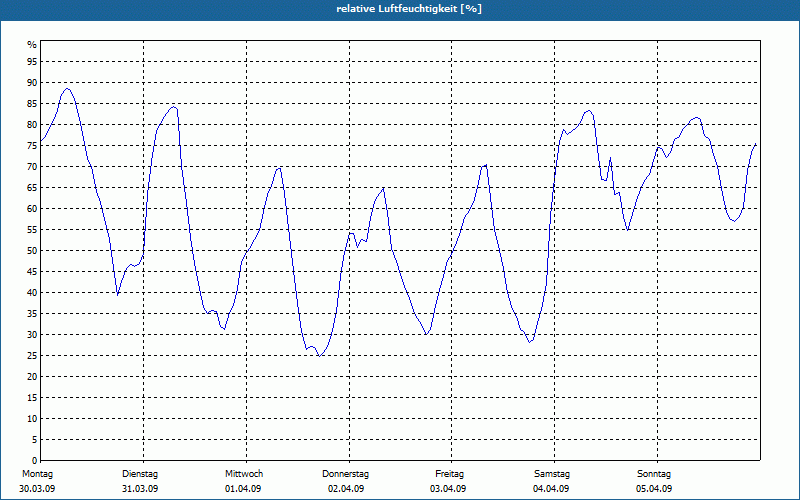Click the 'Samstag' day label
This screenshot has height=500, width=800.
(552, 474)
